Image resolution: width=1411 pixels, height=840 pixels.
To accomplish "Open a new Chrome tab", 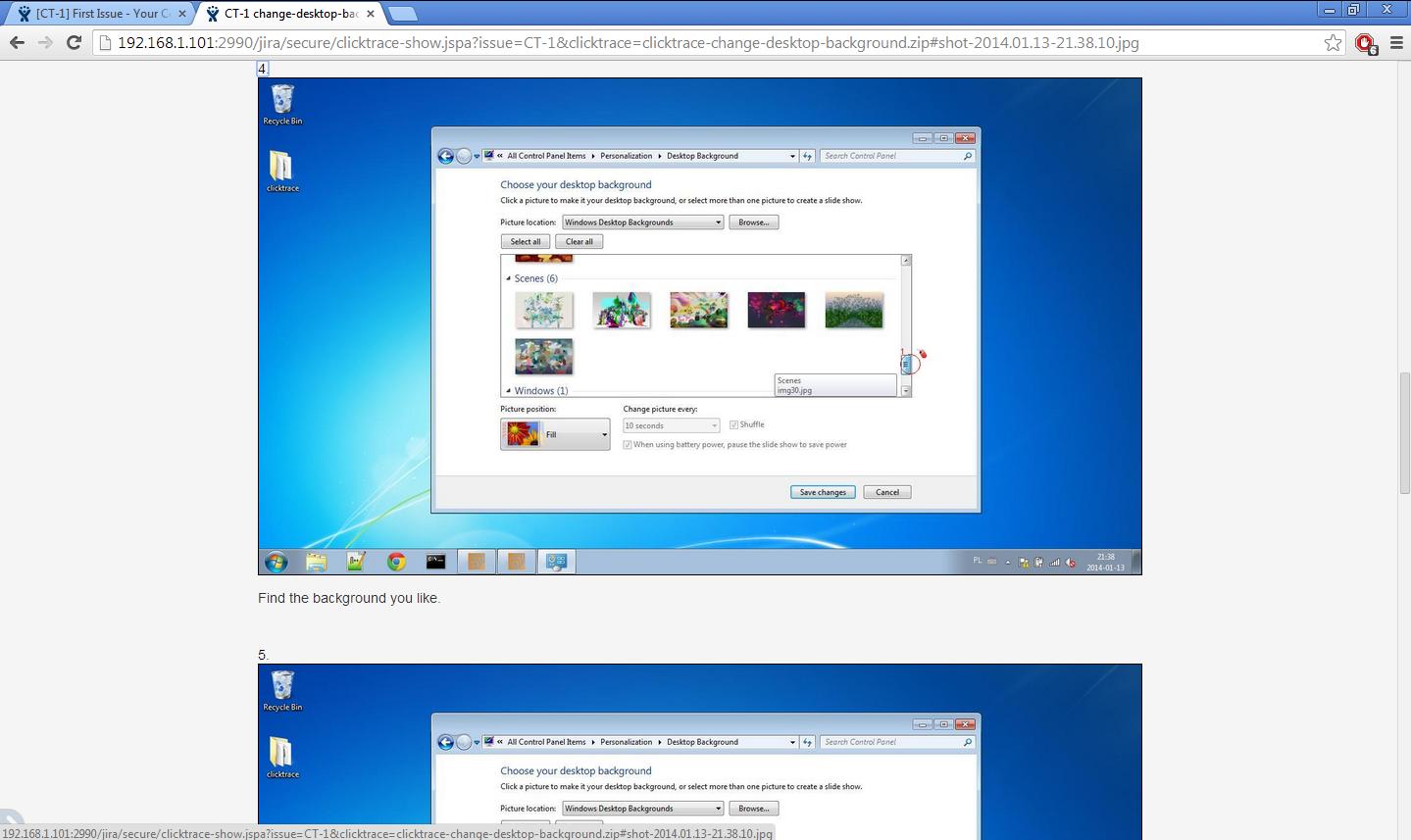I will [402, 14].
